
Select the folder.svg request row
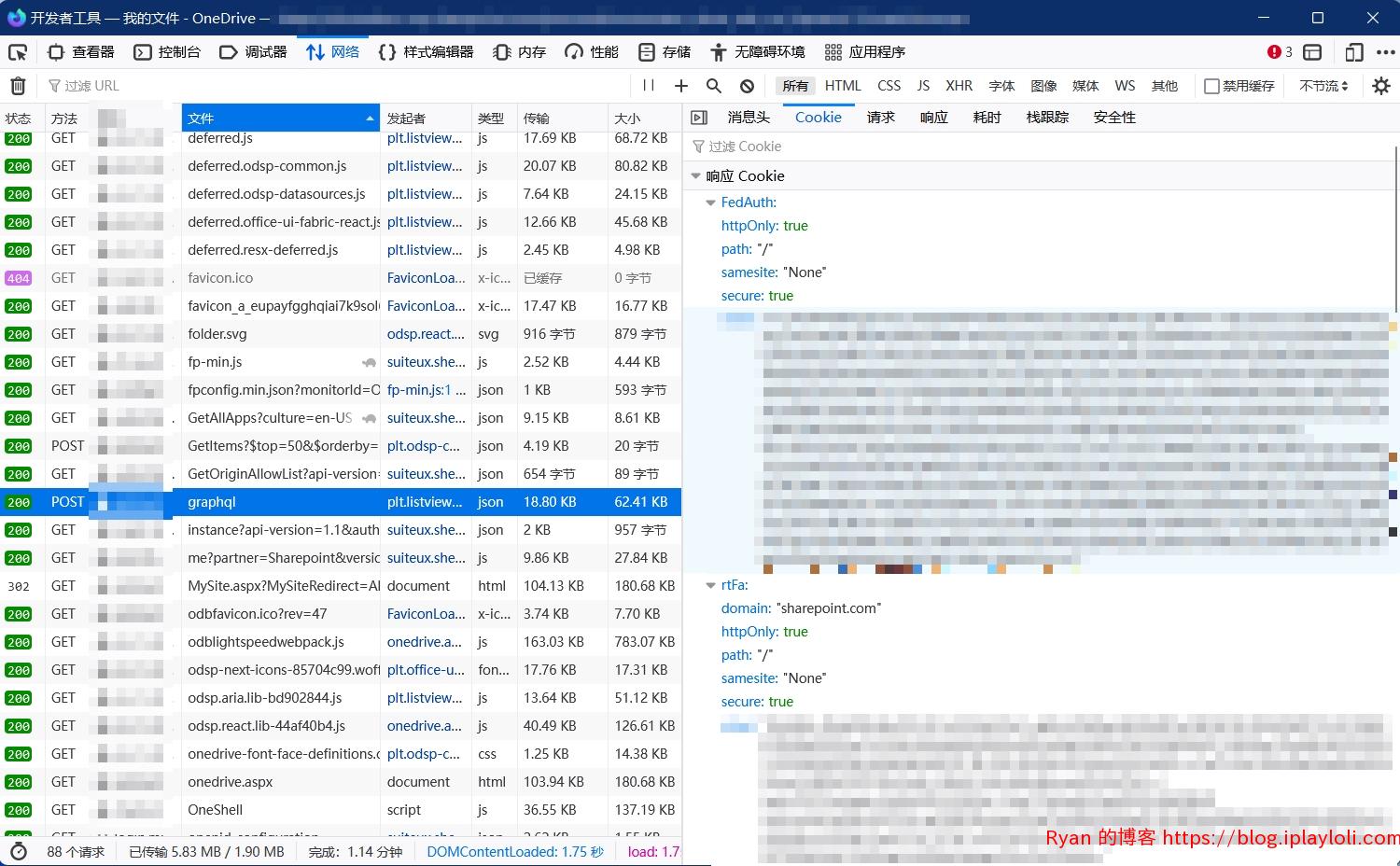coord(341,334)
